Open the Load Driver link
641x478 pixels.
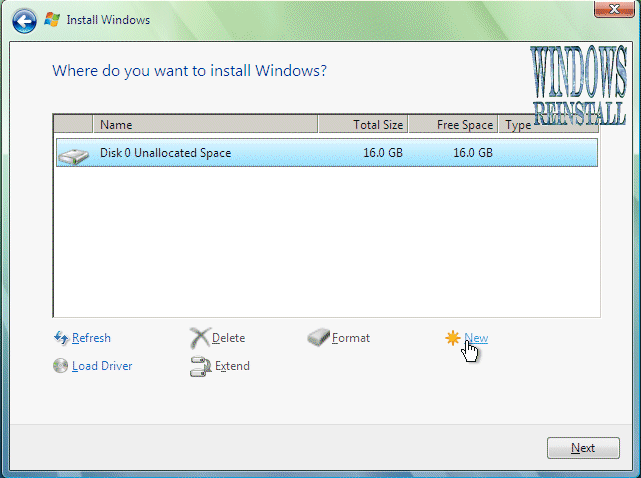tap(102, 366)
